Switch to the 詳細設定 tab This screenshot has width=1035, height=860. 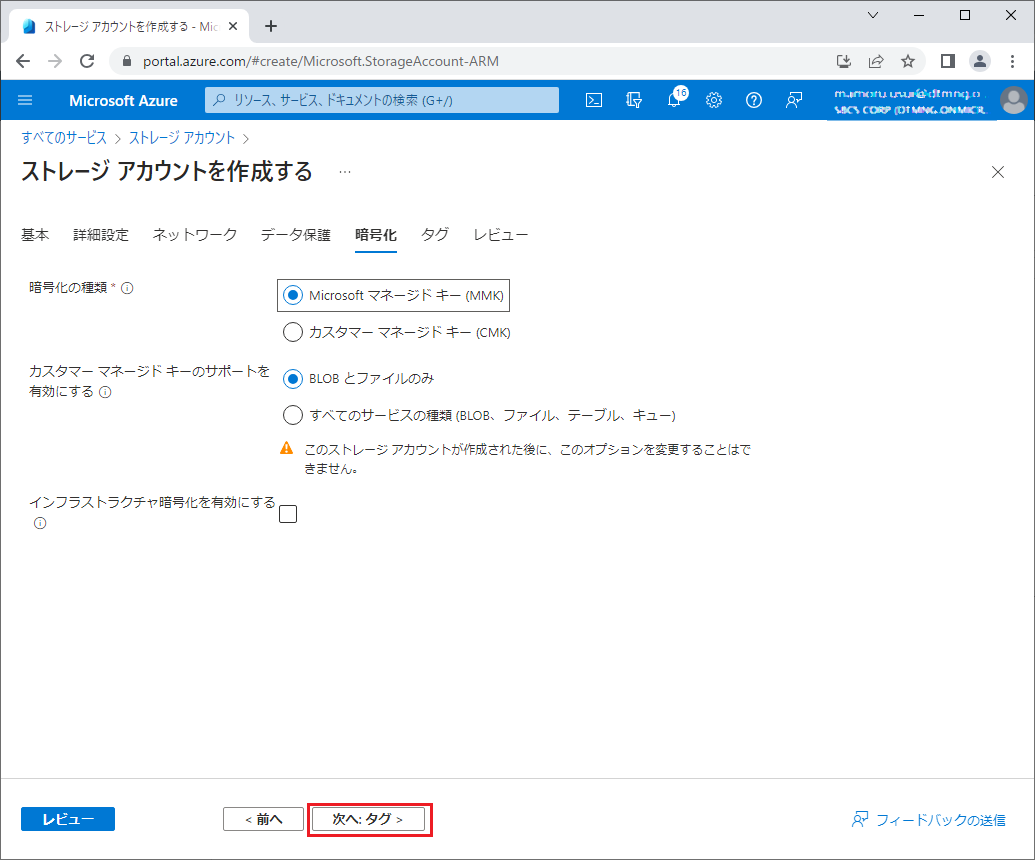[x=101, y=235]
